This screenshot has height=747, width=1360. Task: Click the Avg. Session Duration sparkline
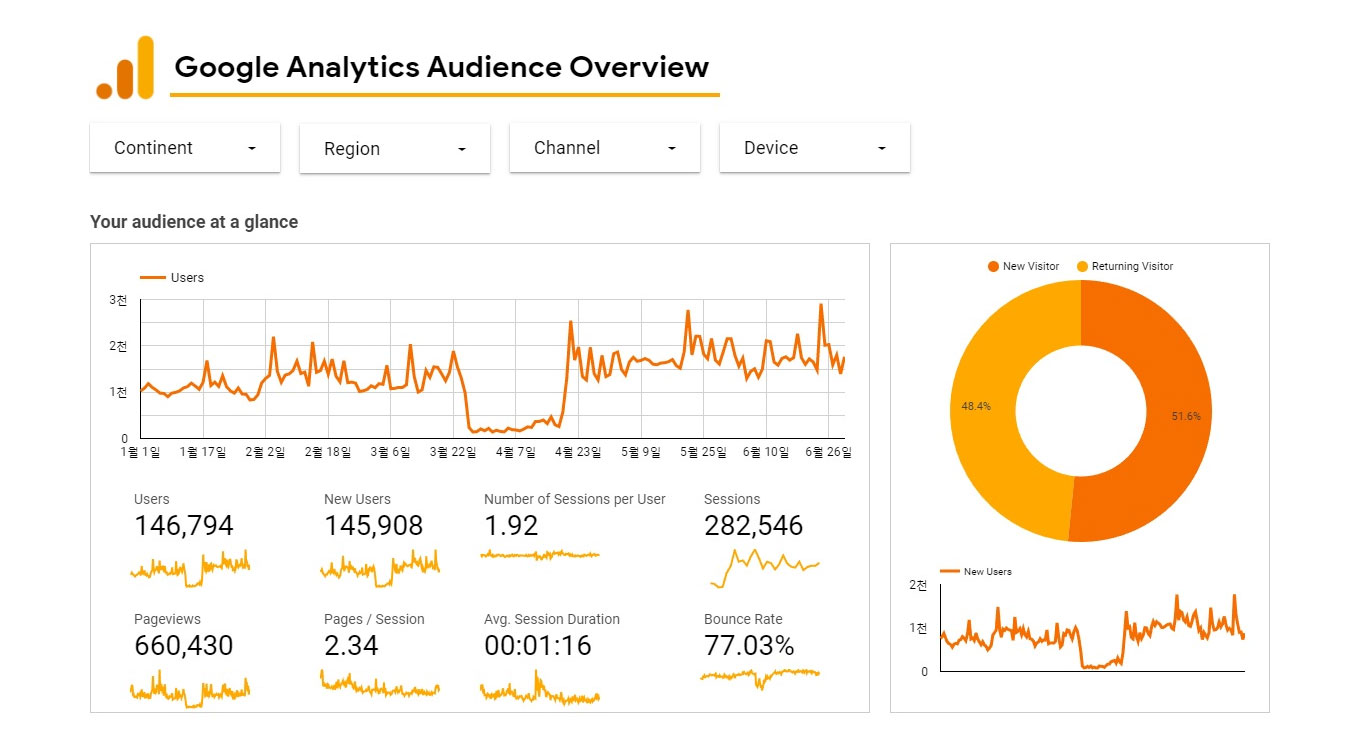(x=540, y=688)
